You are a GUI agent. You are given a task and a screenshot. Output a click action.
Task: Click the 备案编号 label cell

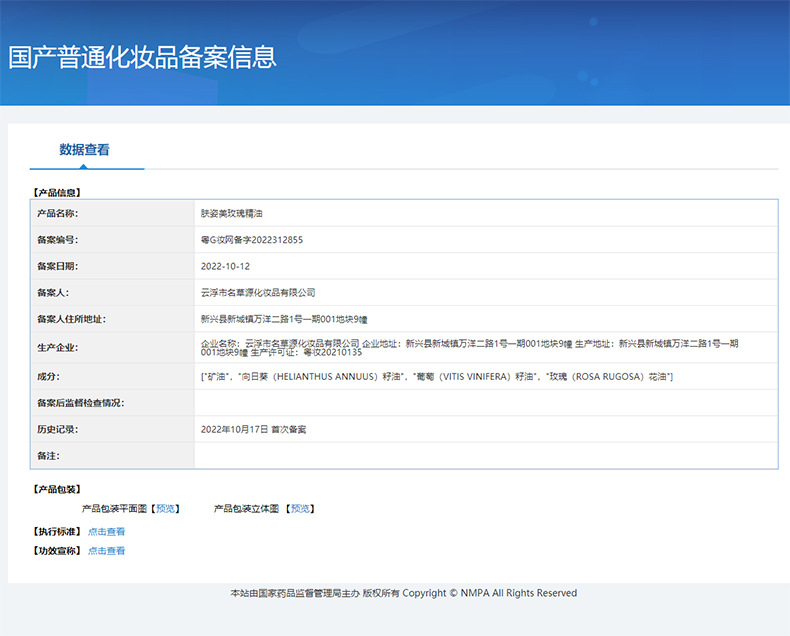(x=113, y=240)
